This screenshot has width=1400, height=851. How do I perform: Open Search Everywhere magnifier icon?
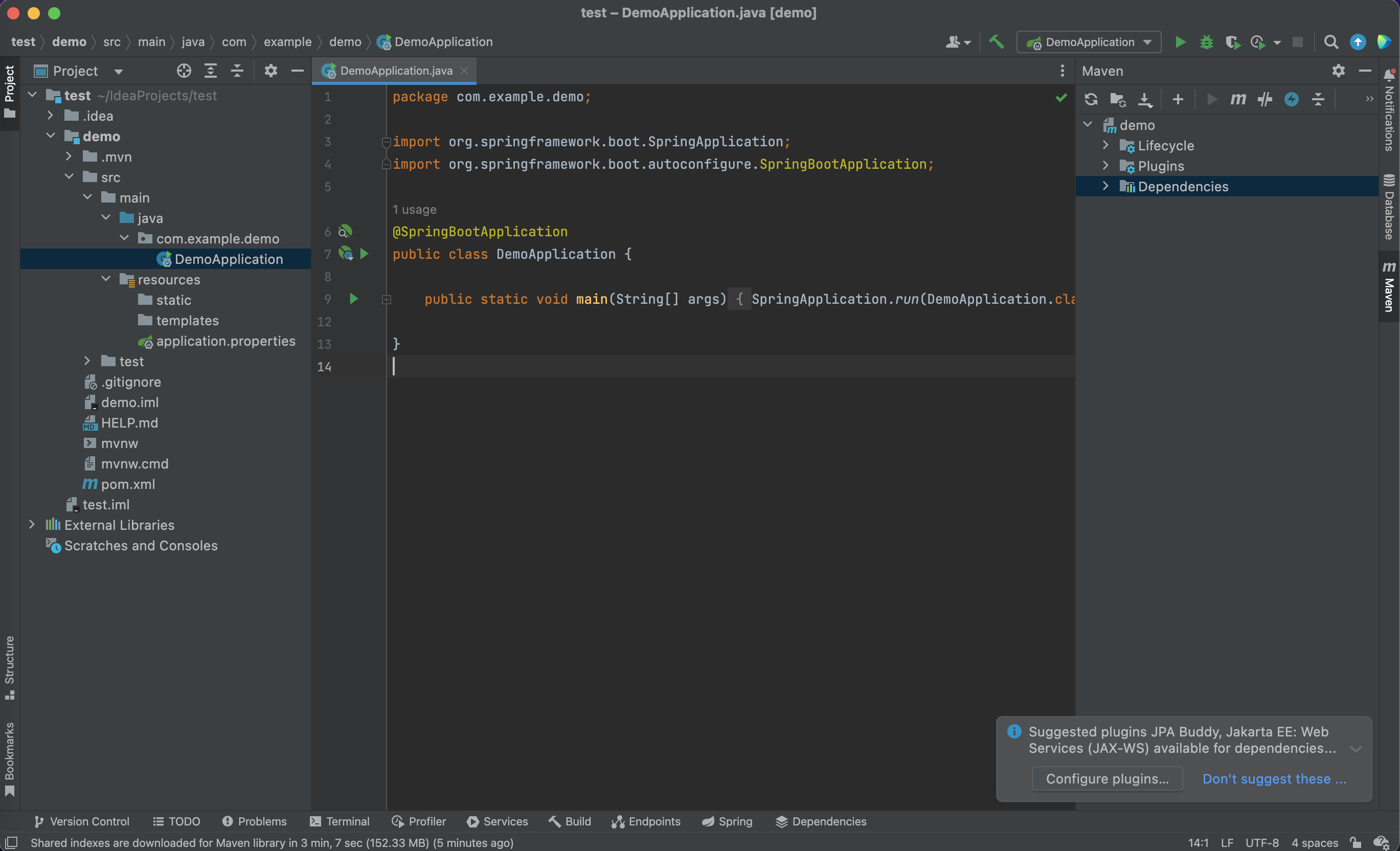(1330, 42)
